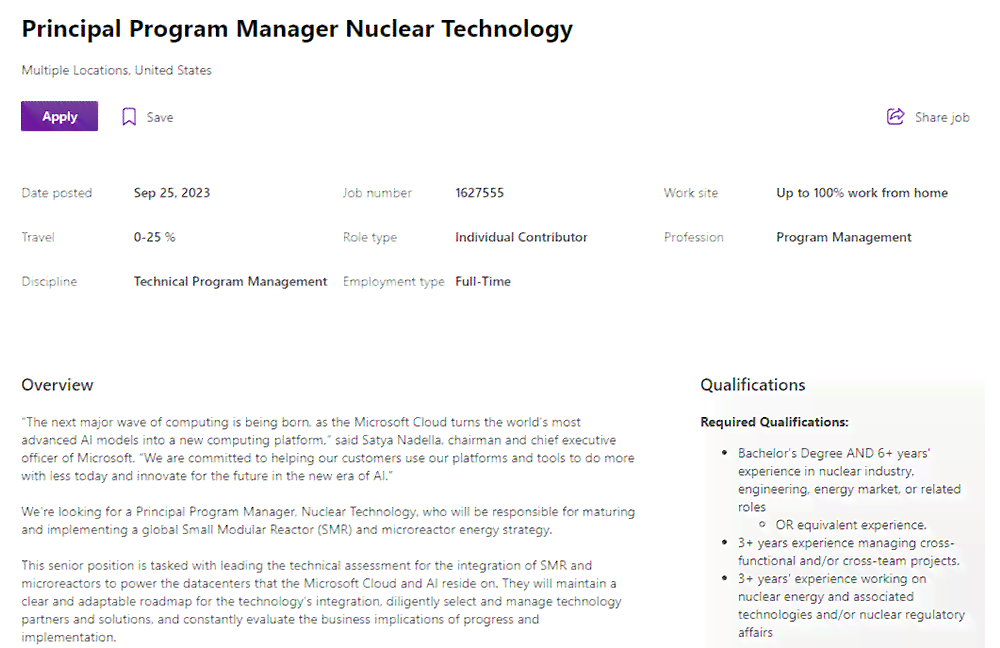Click the Share job arrow icon
This screenshot has width=1000, height=648.
click(x=895, y=117)
